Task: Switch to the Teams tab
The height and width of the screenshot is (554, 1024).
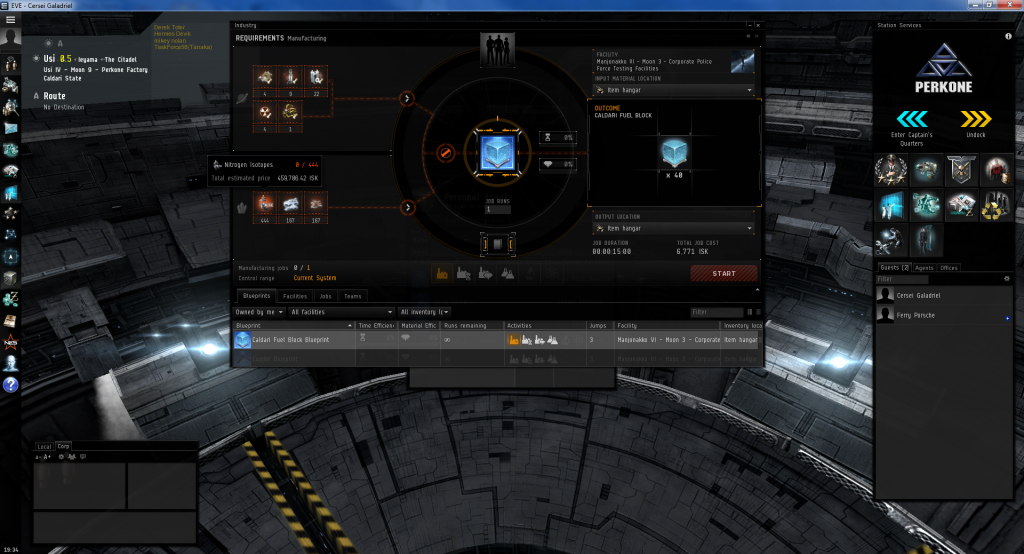Action: coord(353,297)
